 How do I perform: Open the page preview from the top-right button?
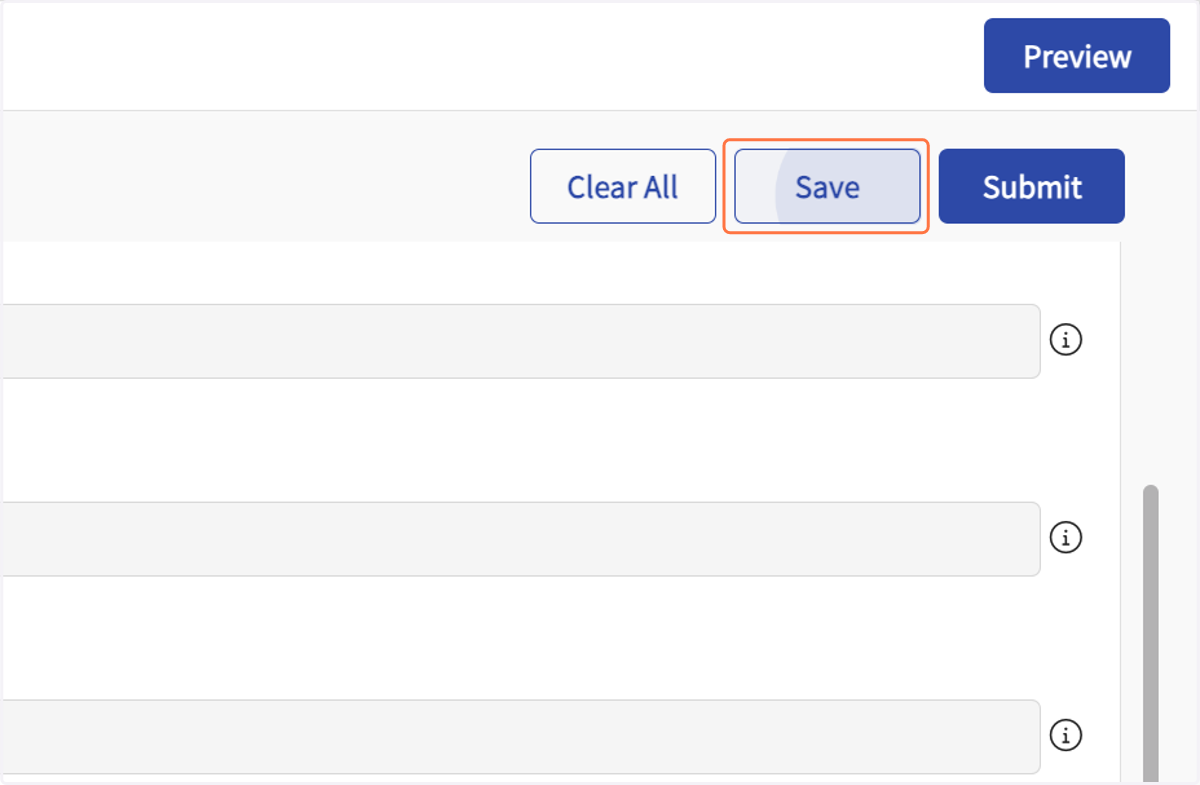point(1077,56)
